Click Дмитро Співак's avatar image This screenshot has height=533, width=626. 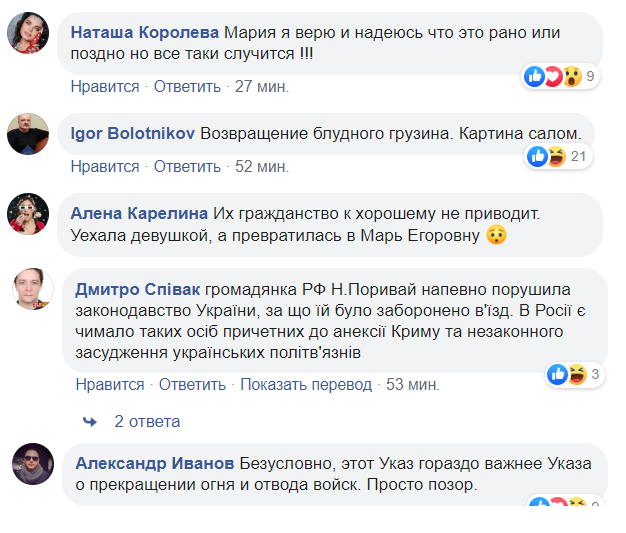click(x=33, y=290)
